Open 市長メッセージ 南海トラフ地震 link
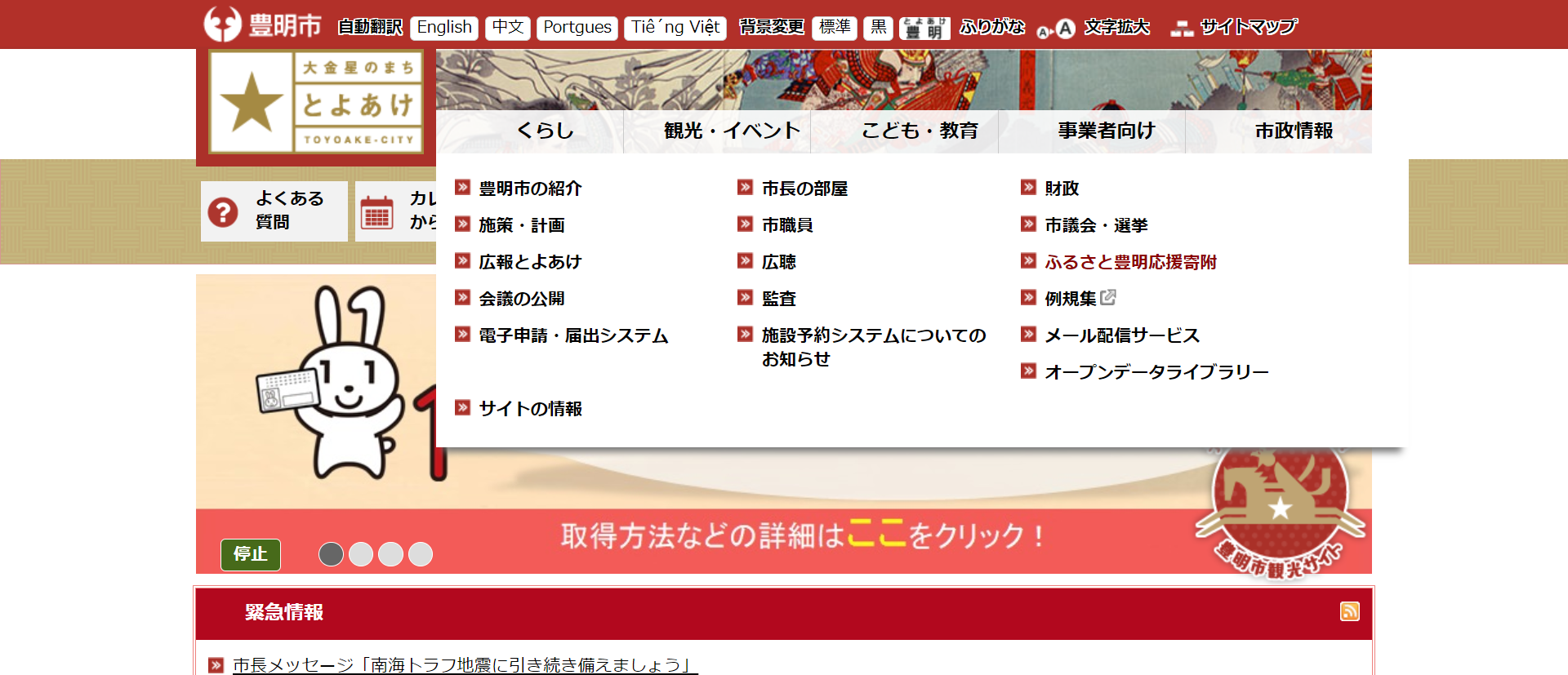 pos(465,665)
